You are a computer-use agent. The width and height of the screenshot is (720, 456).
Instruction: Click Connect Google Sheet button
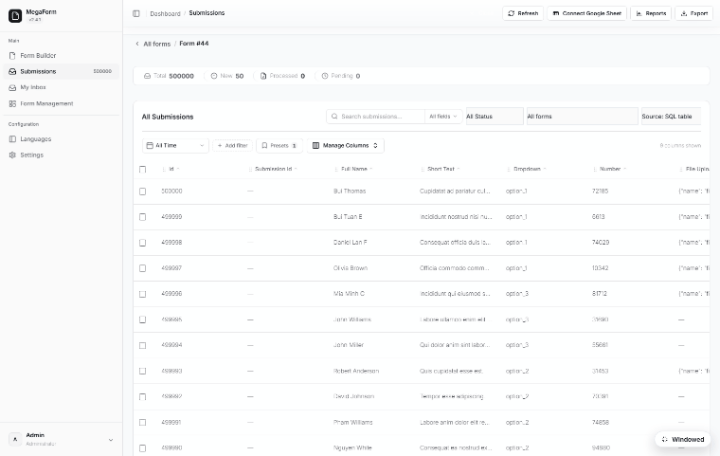[587, 13]
